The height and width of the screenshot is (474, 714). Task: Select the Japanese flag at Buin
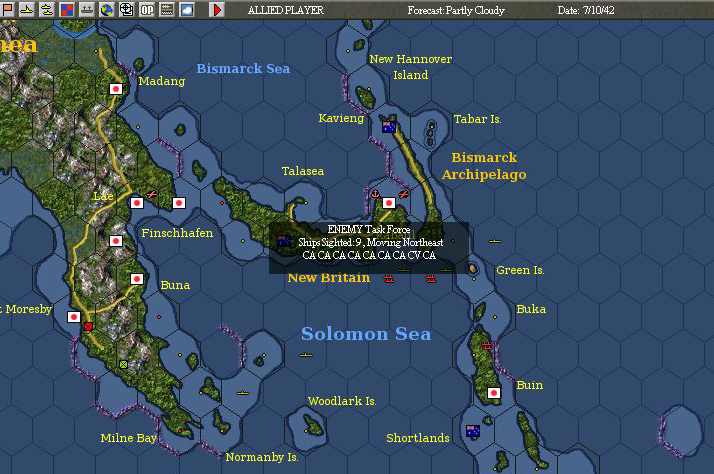point(494,392)
